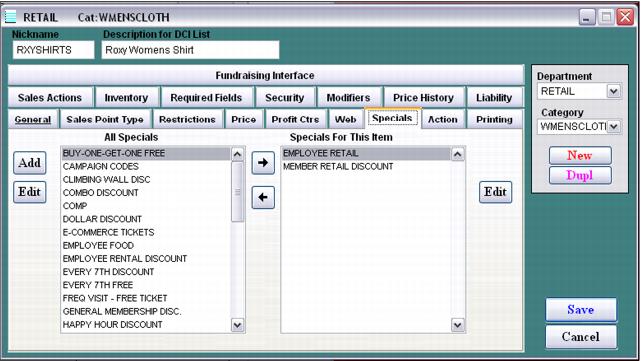The image size is (642, 361).
Task: Select EMPLOYEE RETAIL in item specials
Action: (366, 153)
